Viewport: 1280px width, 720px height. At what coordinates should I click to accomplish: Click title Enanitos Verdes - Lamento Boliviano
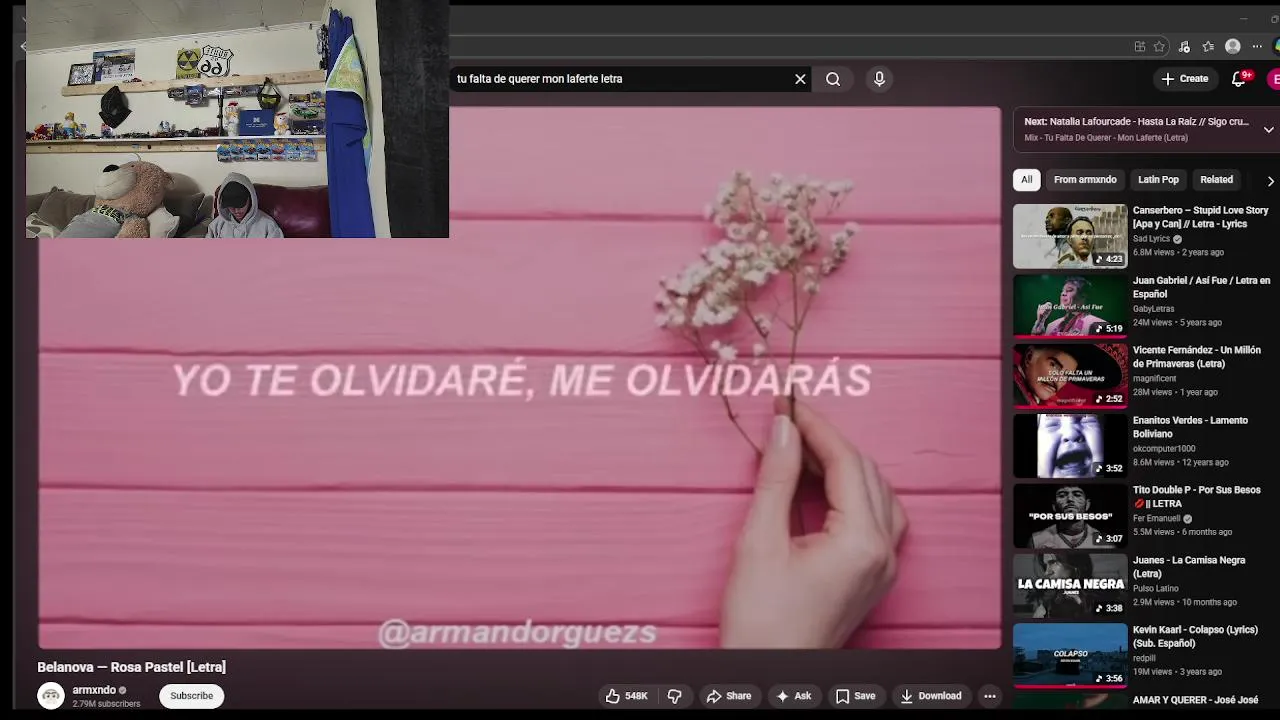(x=1190, y=427)
